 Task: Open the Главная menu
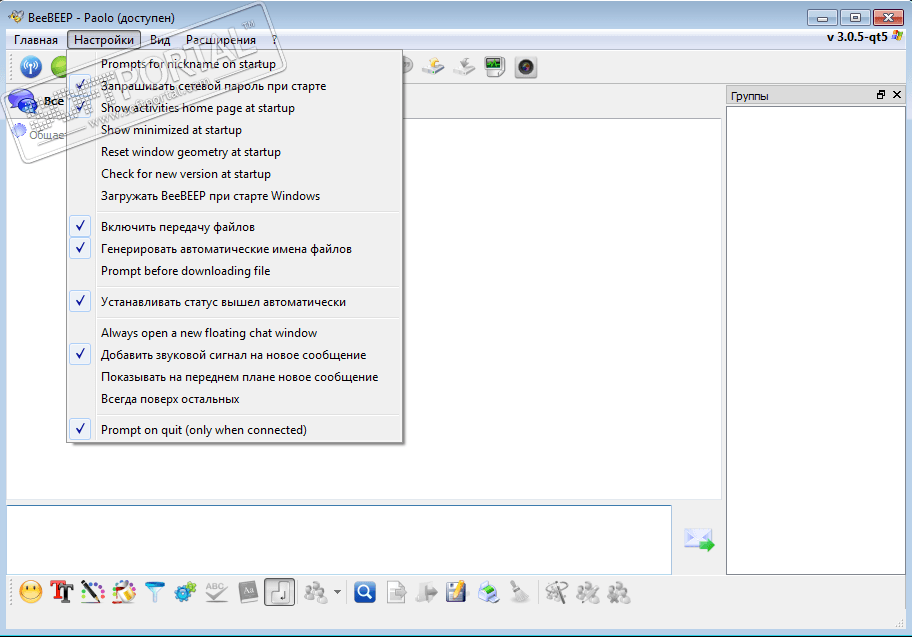(x=36, y=40)
